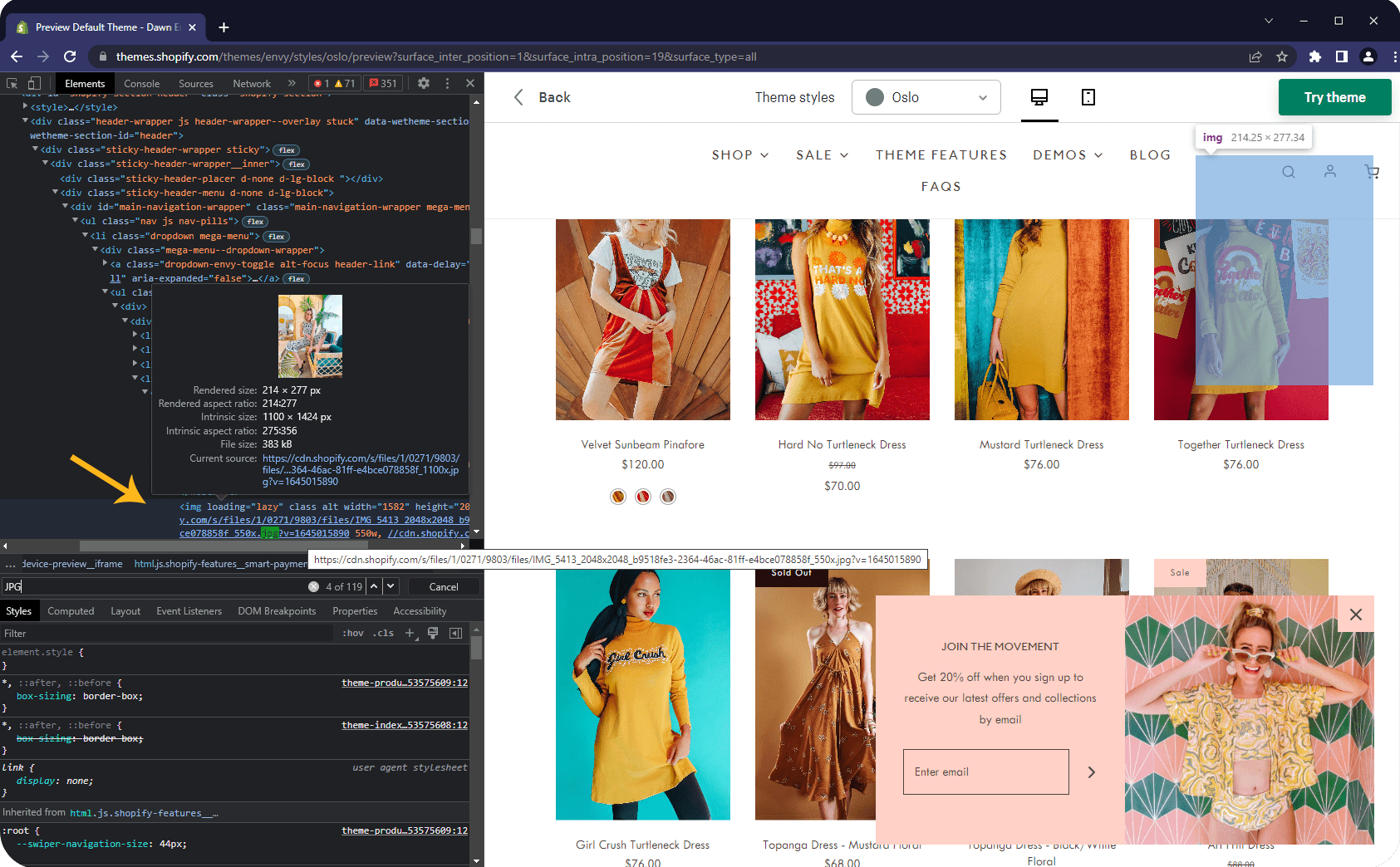Reload the page with refresh icon
Viewport: 1400px width, 867px height.
[x=70, y=56]
